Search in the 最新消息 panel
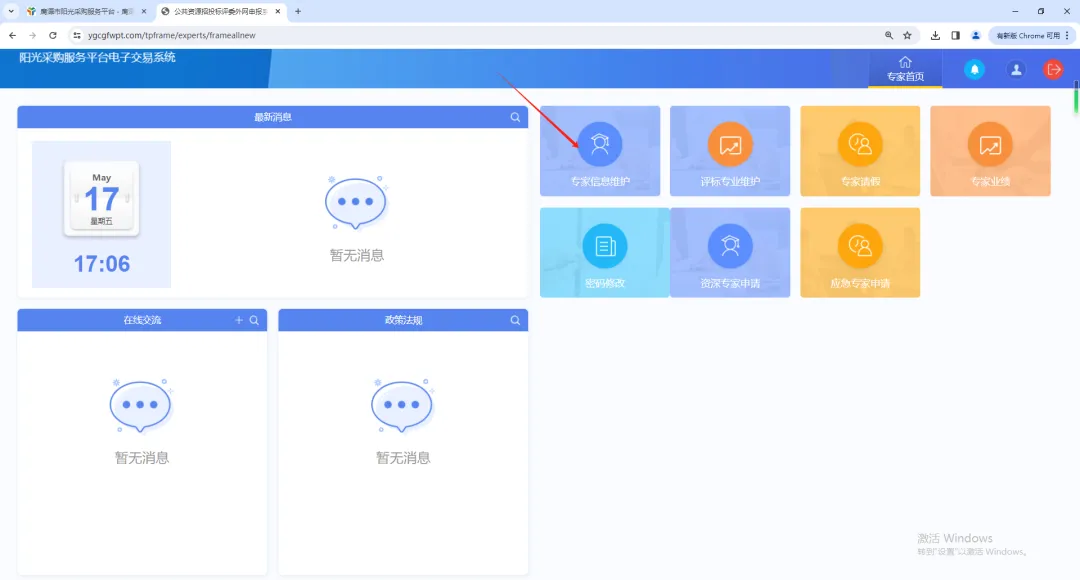The width and height of the screenshot is (1080, 580). [x=515, y=117]
